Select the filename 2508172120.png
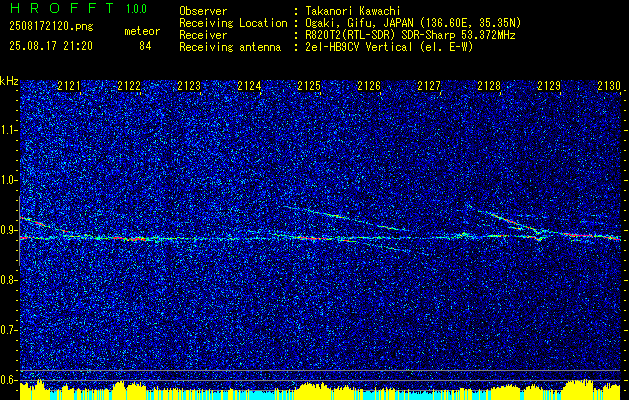 tap(51, 27)
